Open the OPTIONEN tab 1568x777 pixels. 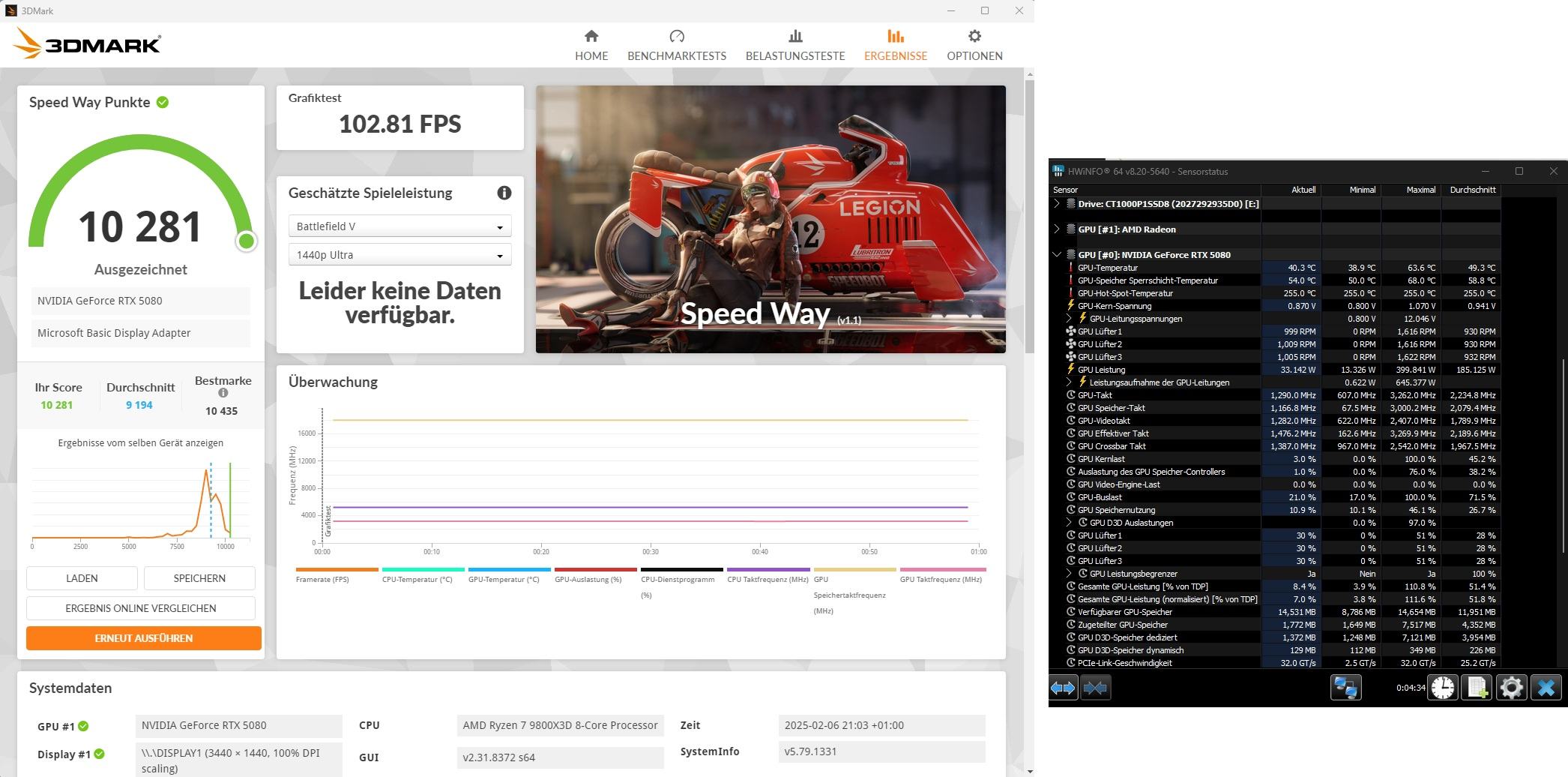(974, 45)
